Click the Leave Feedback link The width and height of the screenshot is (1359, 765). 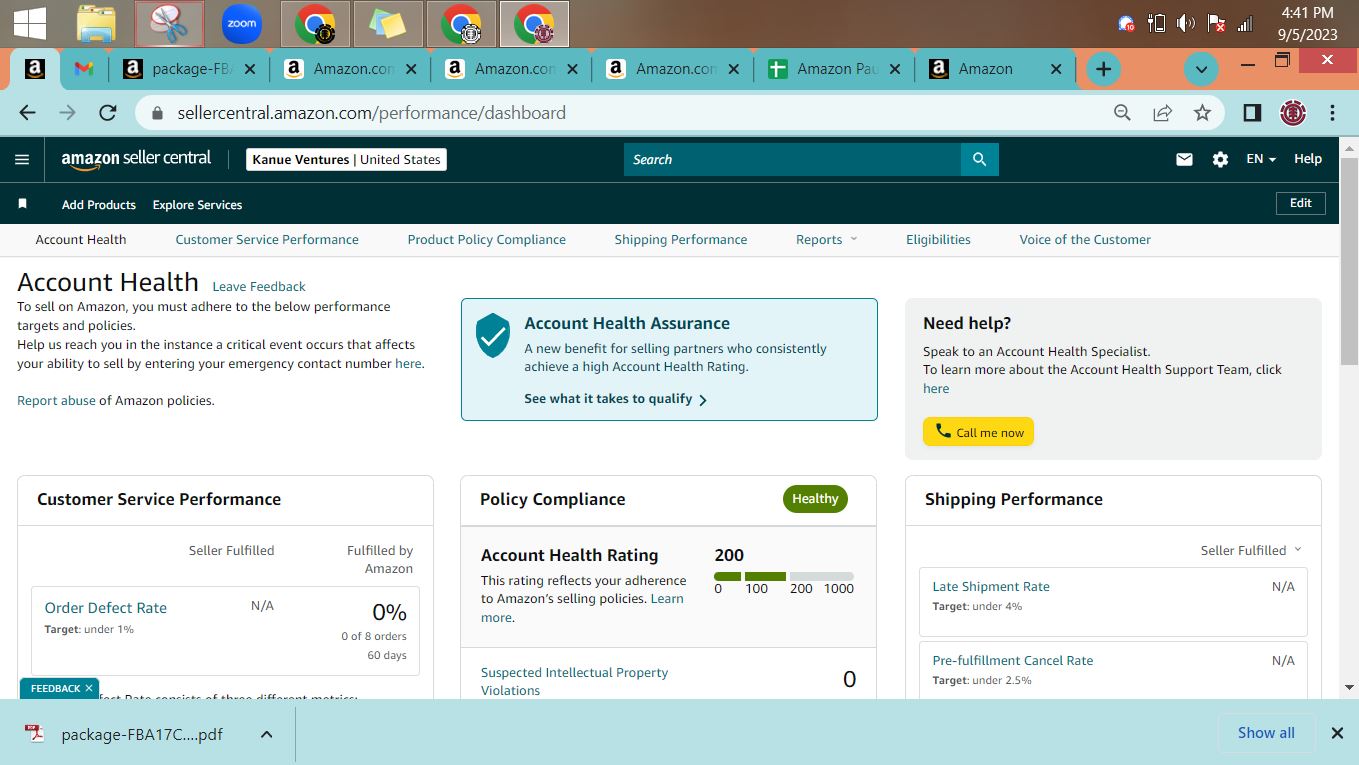click(259, 286)
